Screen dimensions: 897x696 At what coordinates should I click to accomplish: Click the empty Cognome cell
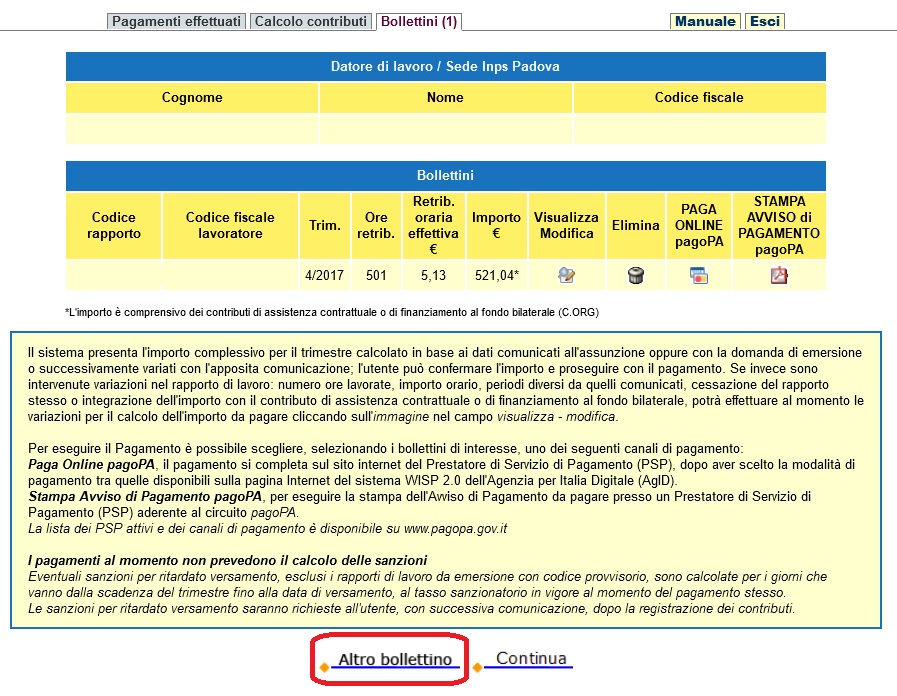pyautogui.click(x=192, y=129)
